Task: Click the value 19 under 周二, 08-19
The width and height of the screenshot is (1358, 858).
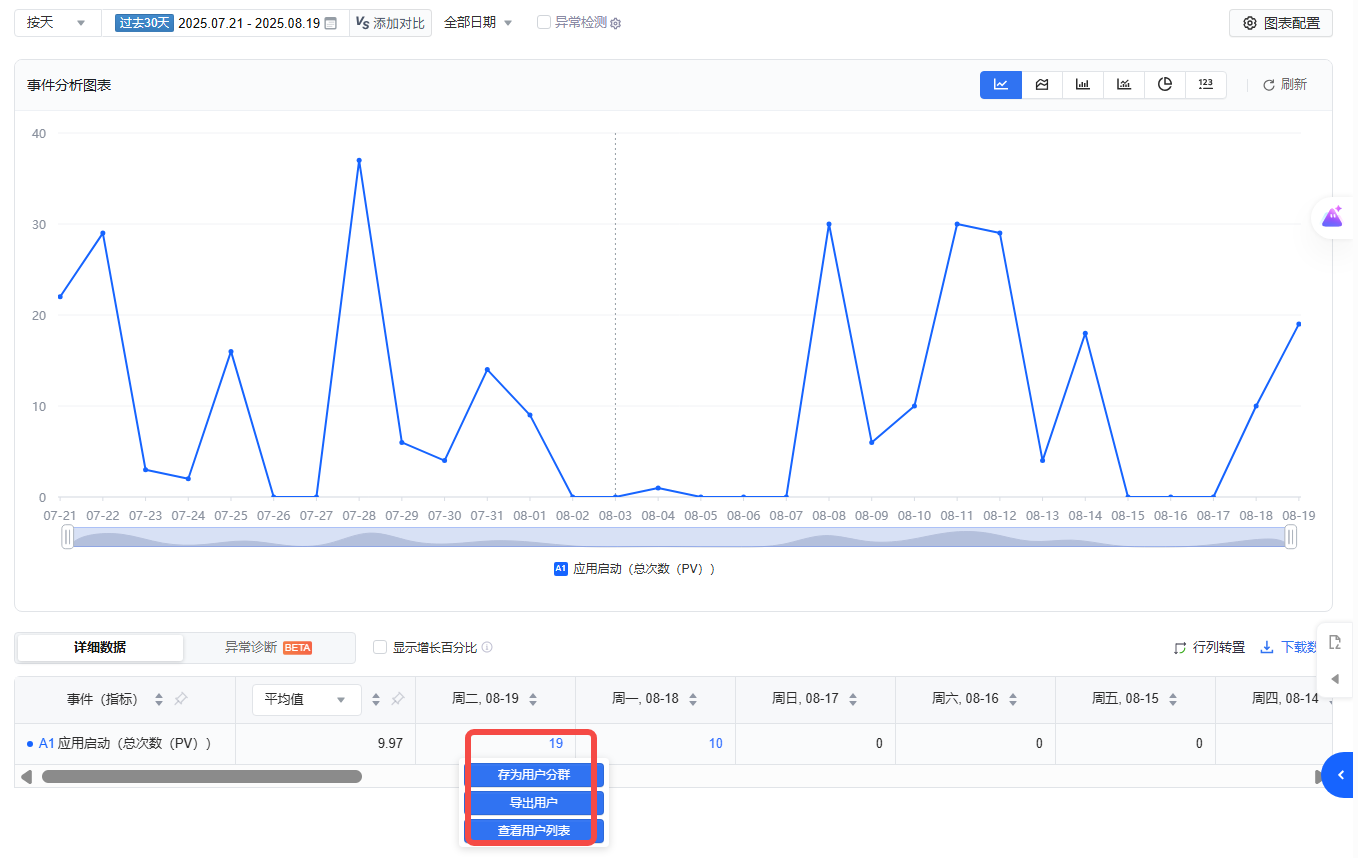Action: [555, 743]
